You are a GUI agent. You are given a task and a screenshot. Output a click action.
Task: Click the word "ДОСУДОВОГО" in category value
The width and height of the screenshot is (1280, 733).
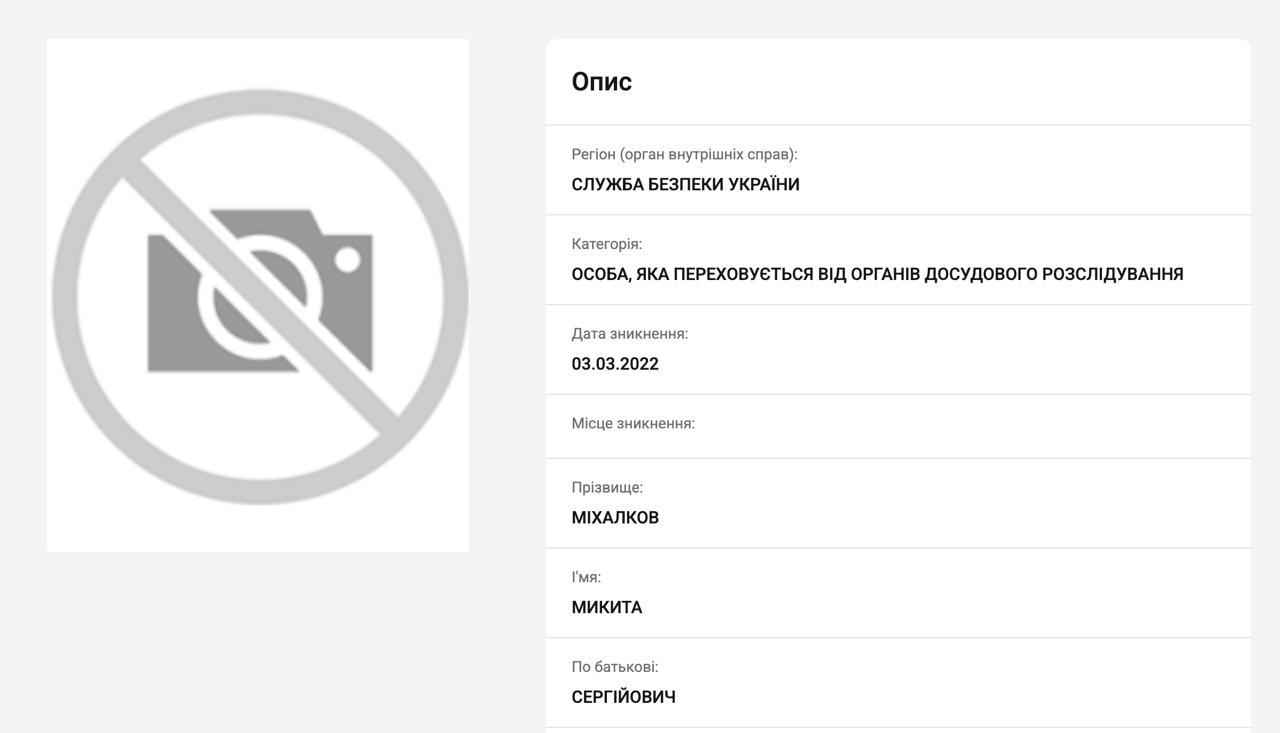coord(980,274)
